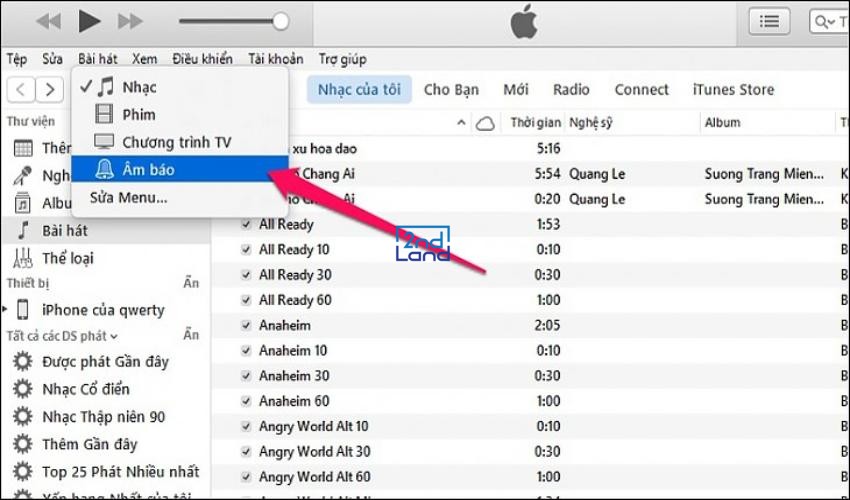
Task: Open the list view button near search
Action: [x=769, y=22]
